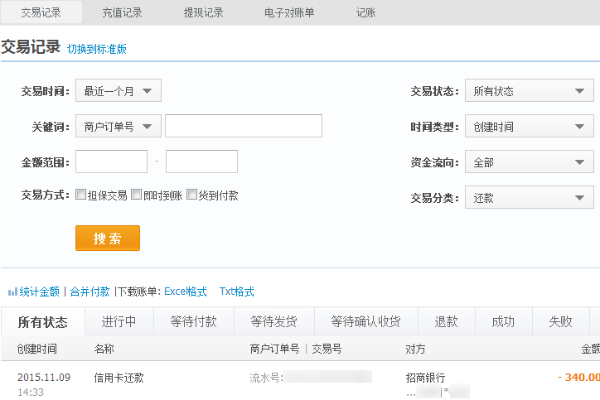The height and width of the screenshot is (400, 600).
Task: Show the 退款 status tab
Action: 446,322
